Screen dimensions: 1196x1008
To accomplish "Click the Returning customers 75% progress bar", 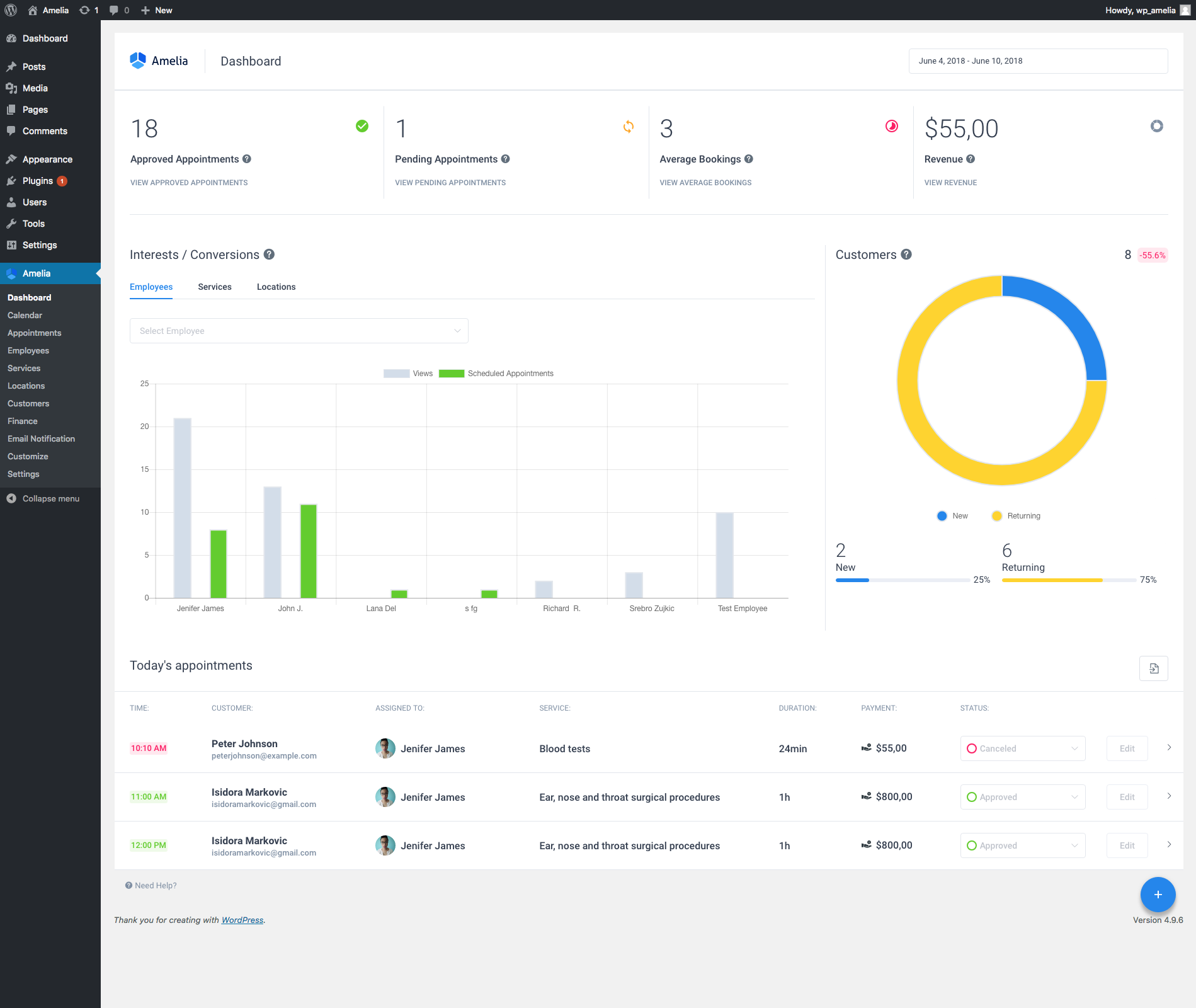I will pos(1068,580).
